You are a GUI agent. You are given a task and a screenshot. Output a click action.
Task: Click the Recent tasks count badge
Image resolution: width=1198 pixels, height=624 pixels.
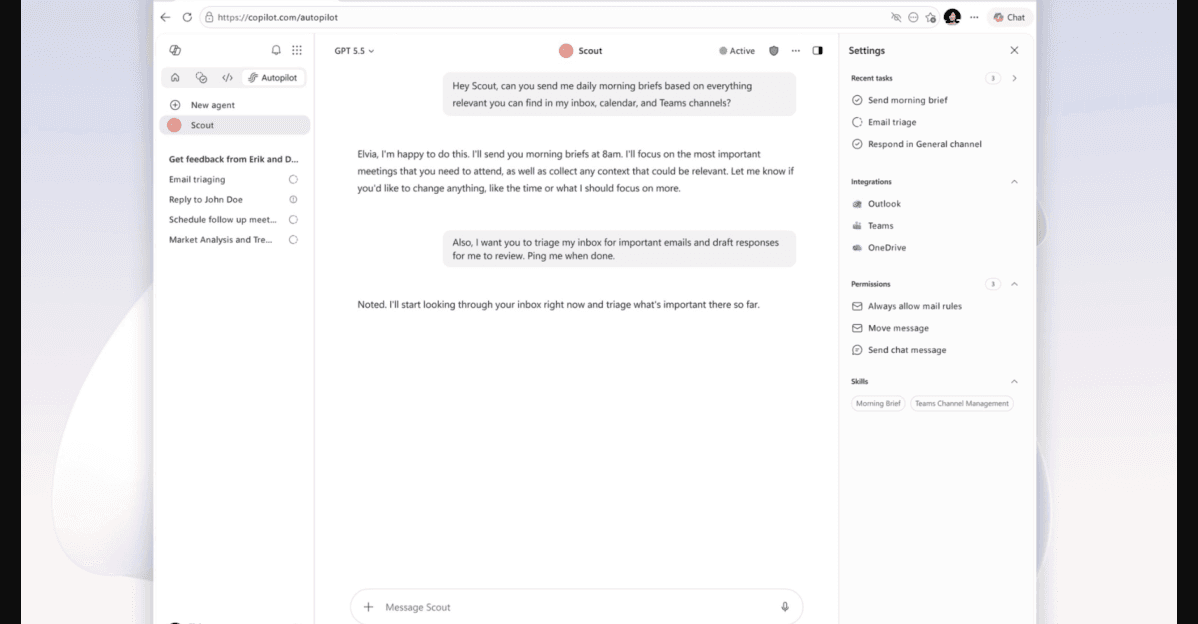click(992, 78)
